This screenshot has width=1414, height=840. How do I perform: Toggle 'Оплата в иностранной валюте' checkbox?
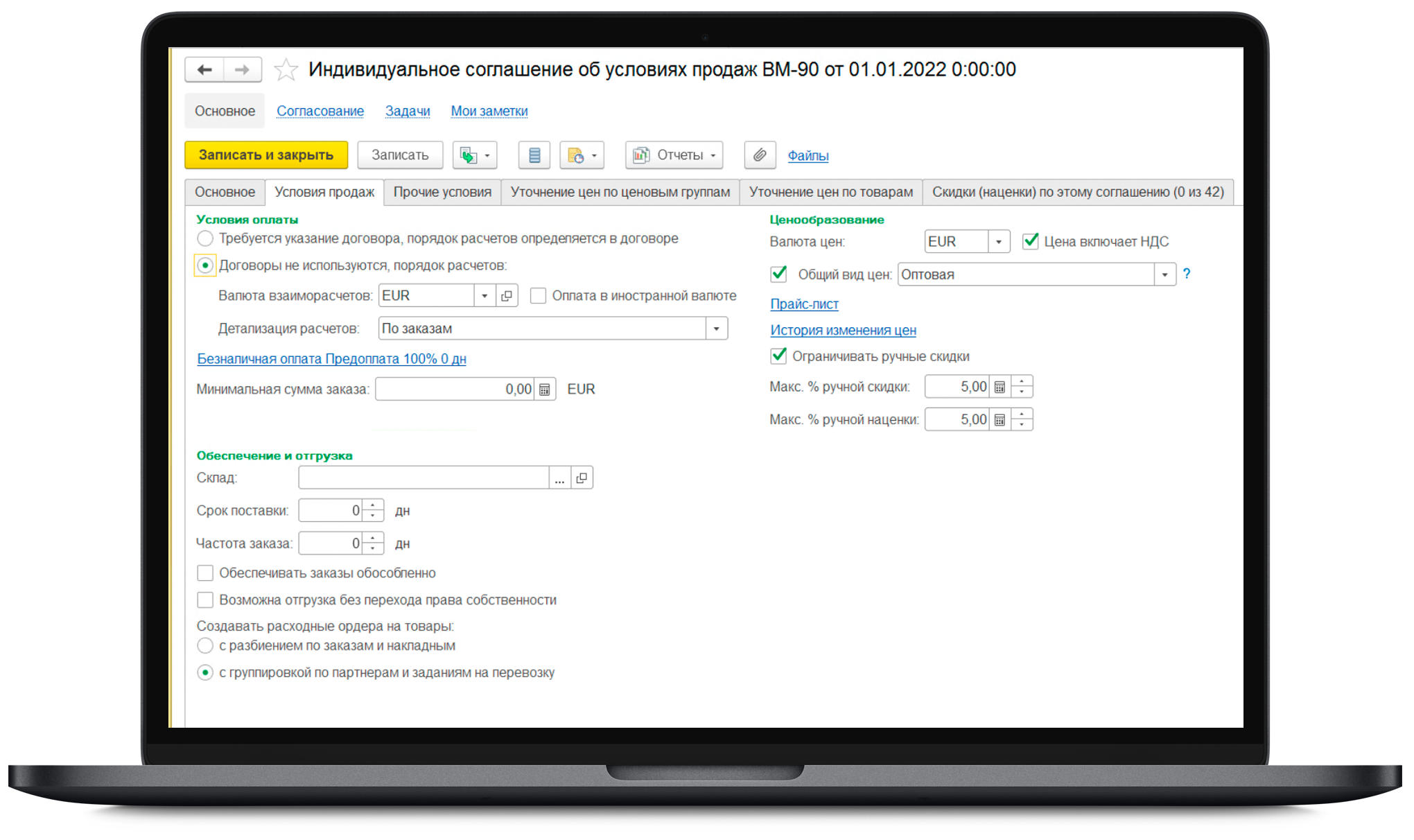tap(538, 296)
